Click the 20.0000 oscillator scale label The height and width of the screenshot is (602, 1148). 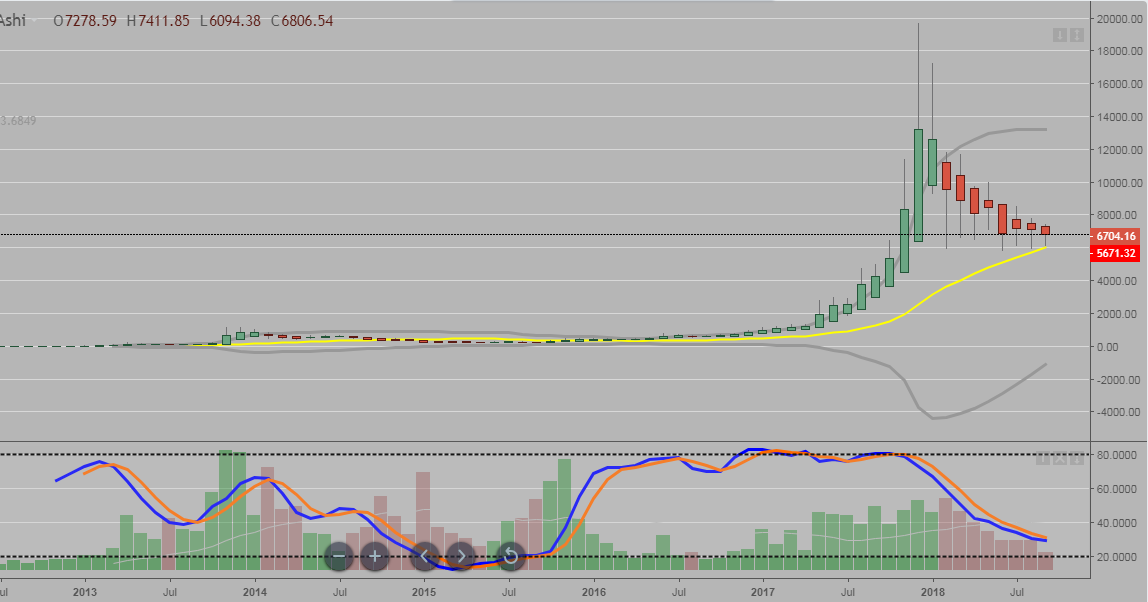click(1116, 557)
